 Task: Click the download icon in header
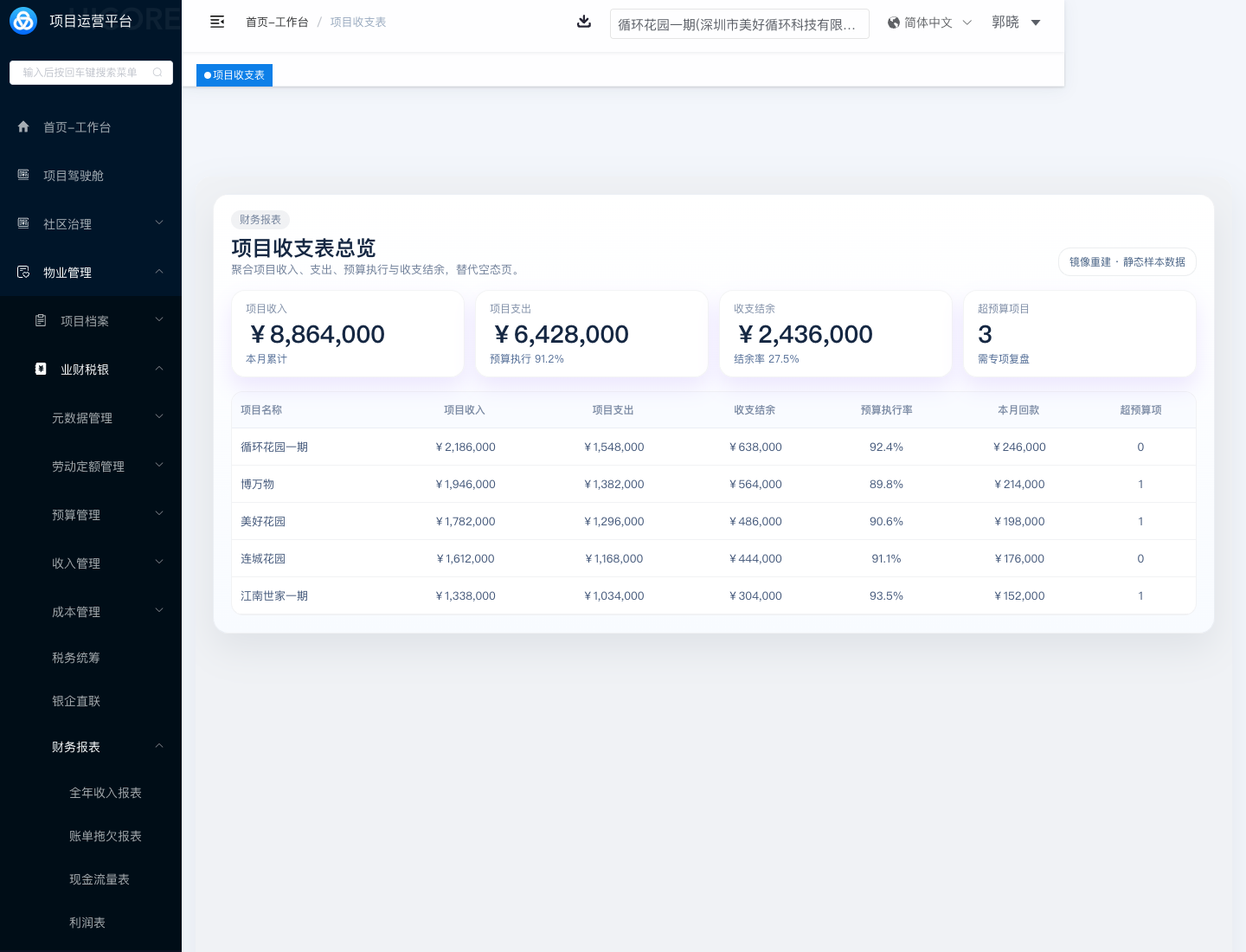click(x=584, y=22)
